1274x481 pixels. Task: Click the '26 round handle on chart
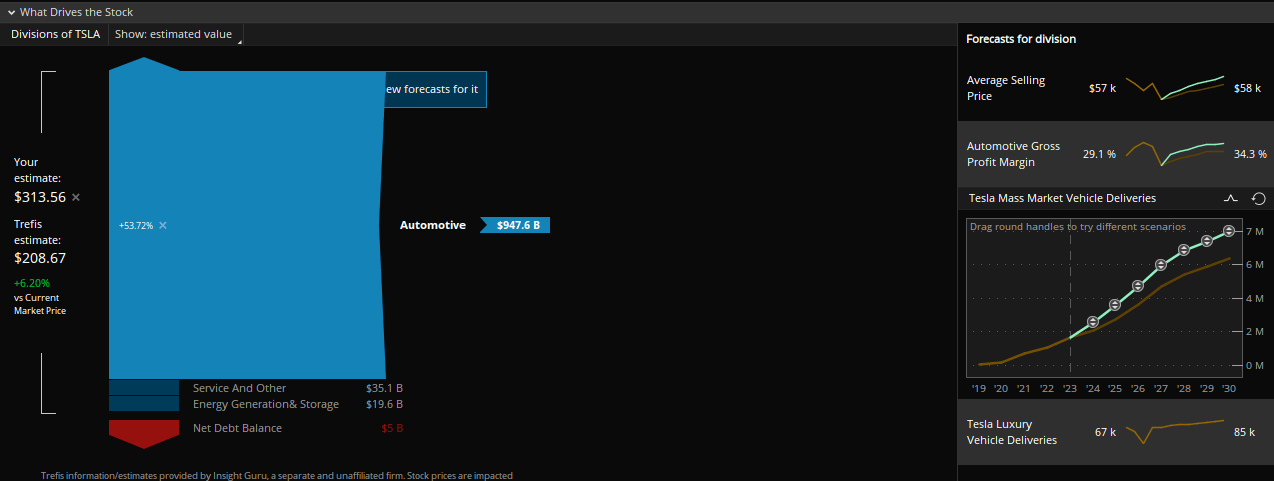pos(1138,286)
